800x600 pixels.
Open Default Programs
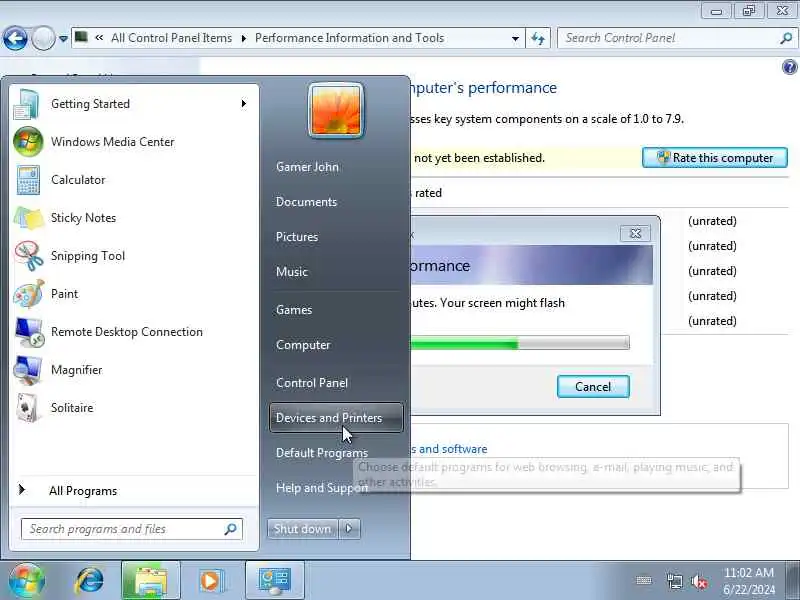(321, 453)
